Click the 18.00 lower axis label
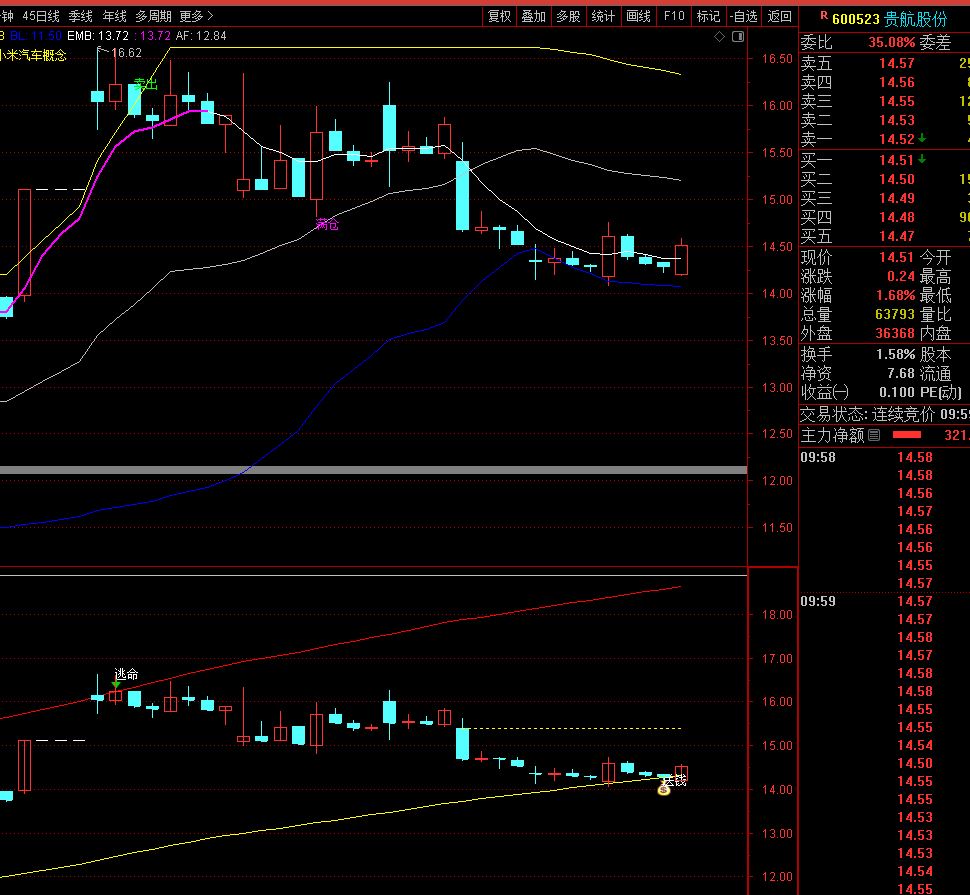970x895 pixels. pyautogui.click(x=777, y=615)
